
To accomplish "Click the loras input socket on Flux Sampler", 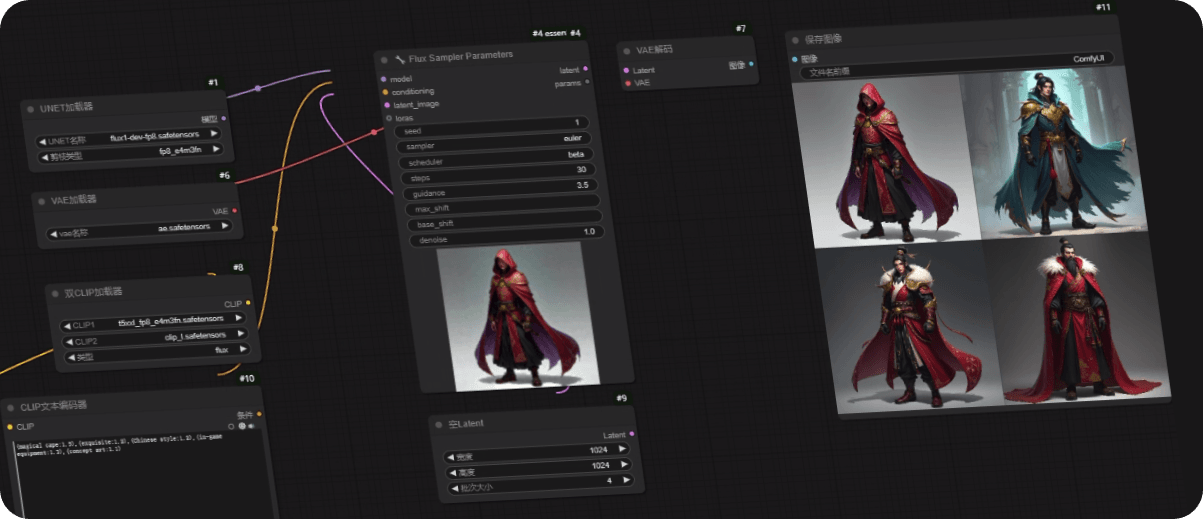I will [388, 118].
